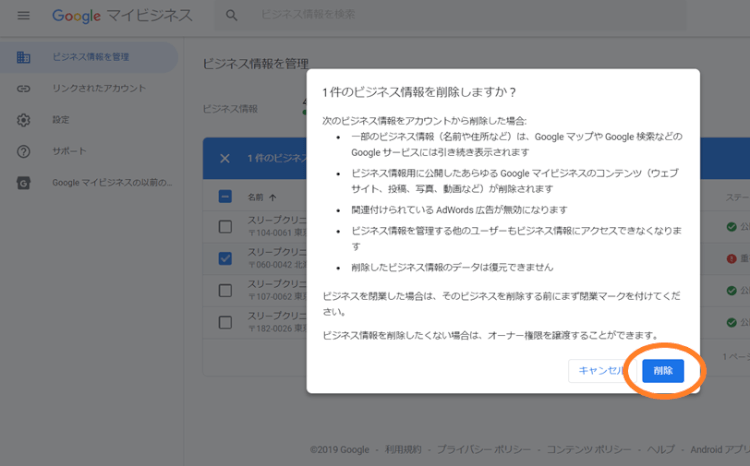The image size is (750, 466).
Task: Click the link icon for リンクされたアカウント
Action: tap(24, 89)
